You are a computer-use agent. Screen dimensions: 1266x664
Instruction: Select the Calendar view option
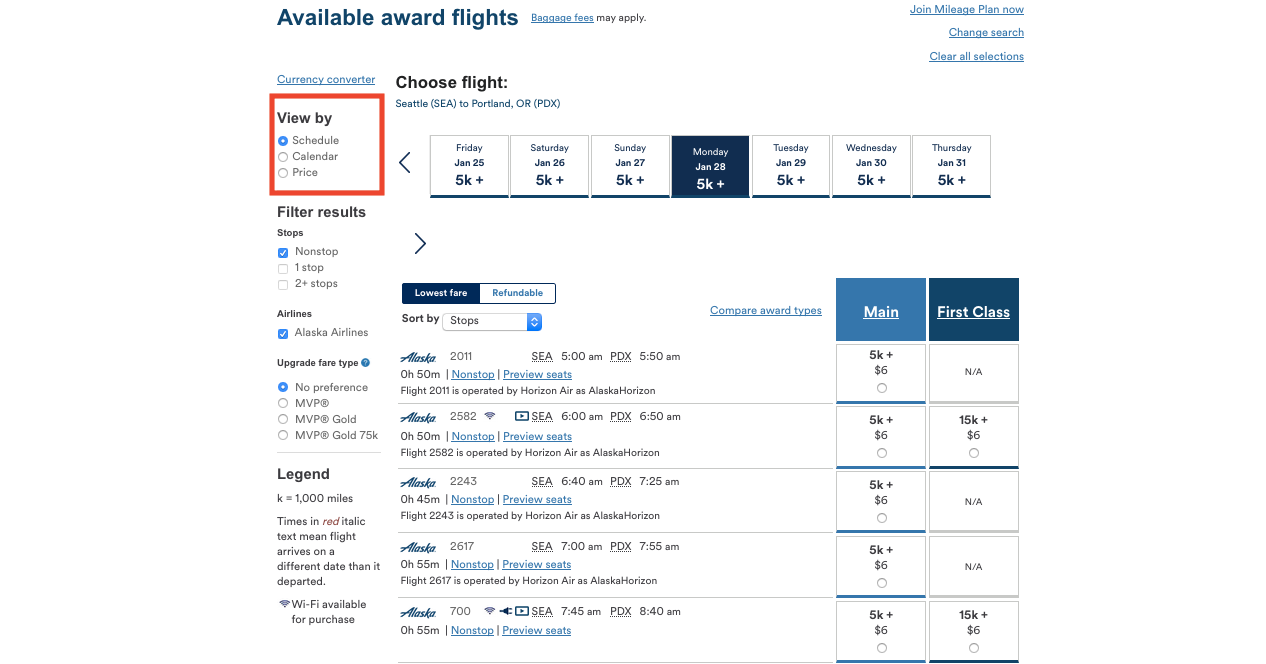[x=284, y=157]
